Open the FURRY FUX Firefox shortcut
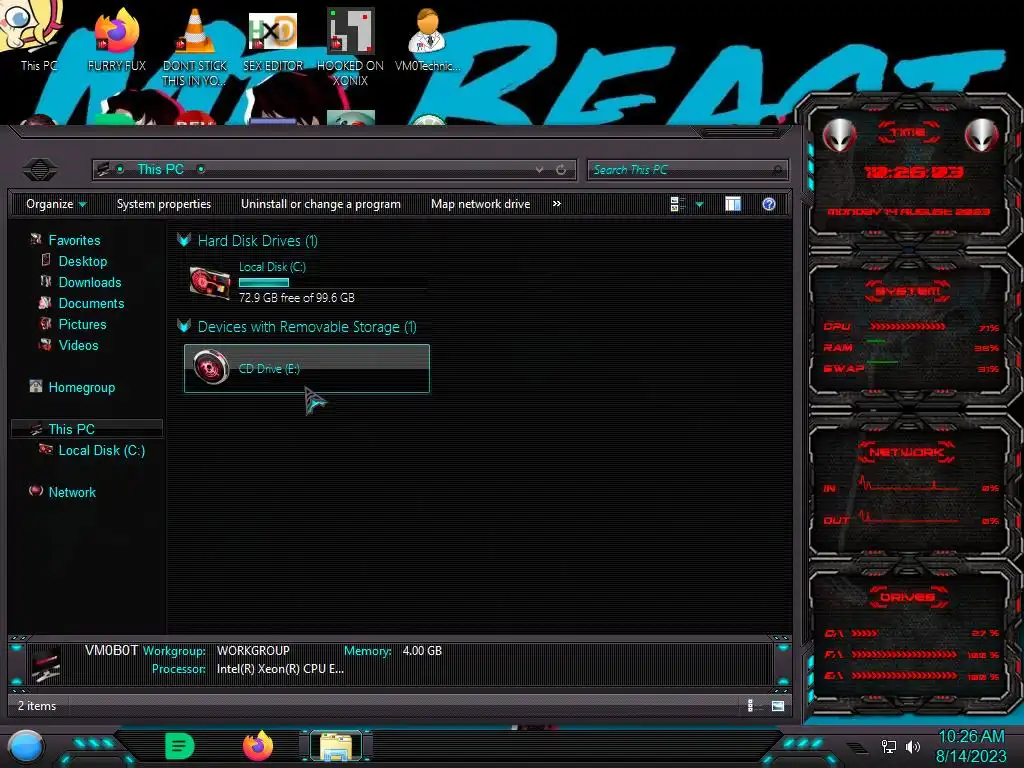1024x768 pixels. 116,39
